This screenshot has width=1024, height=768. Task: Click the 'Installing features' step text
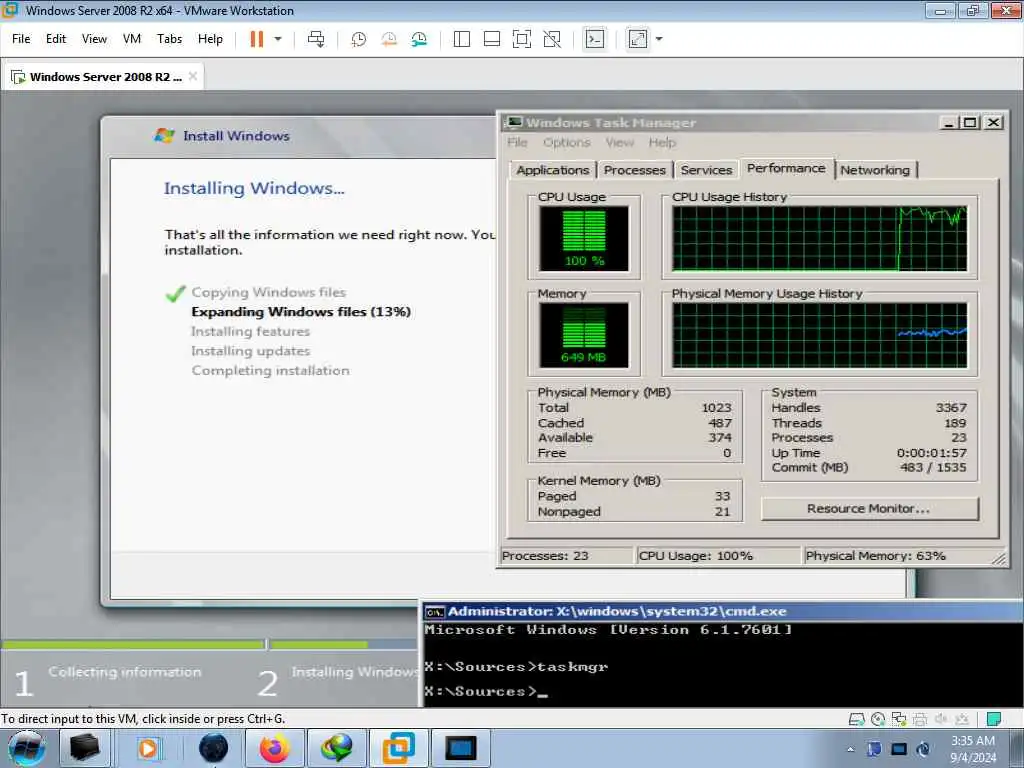point(250,332)
